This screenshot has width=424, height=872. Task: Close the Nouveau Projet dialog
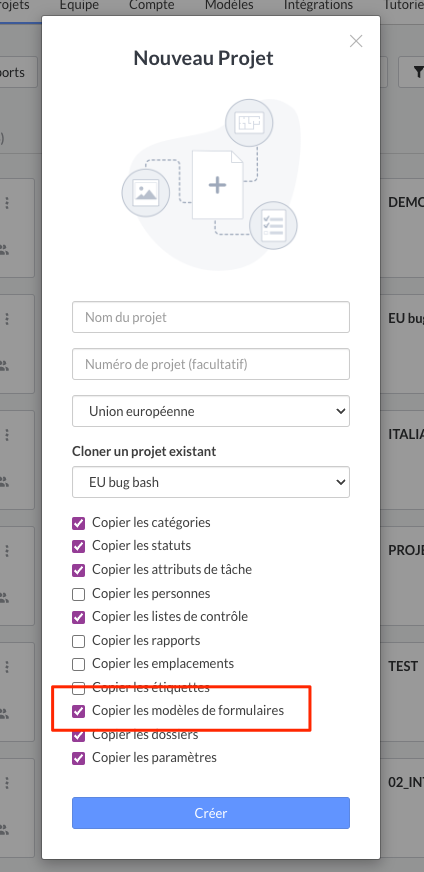[x=356, y=41]
